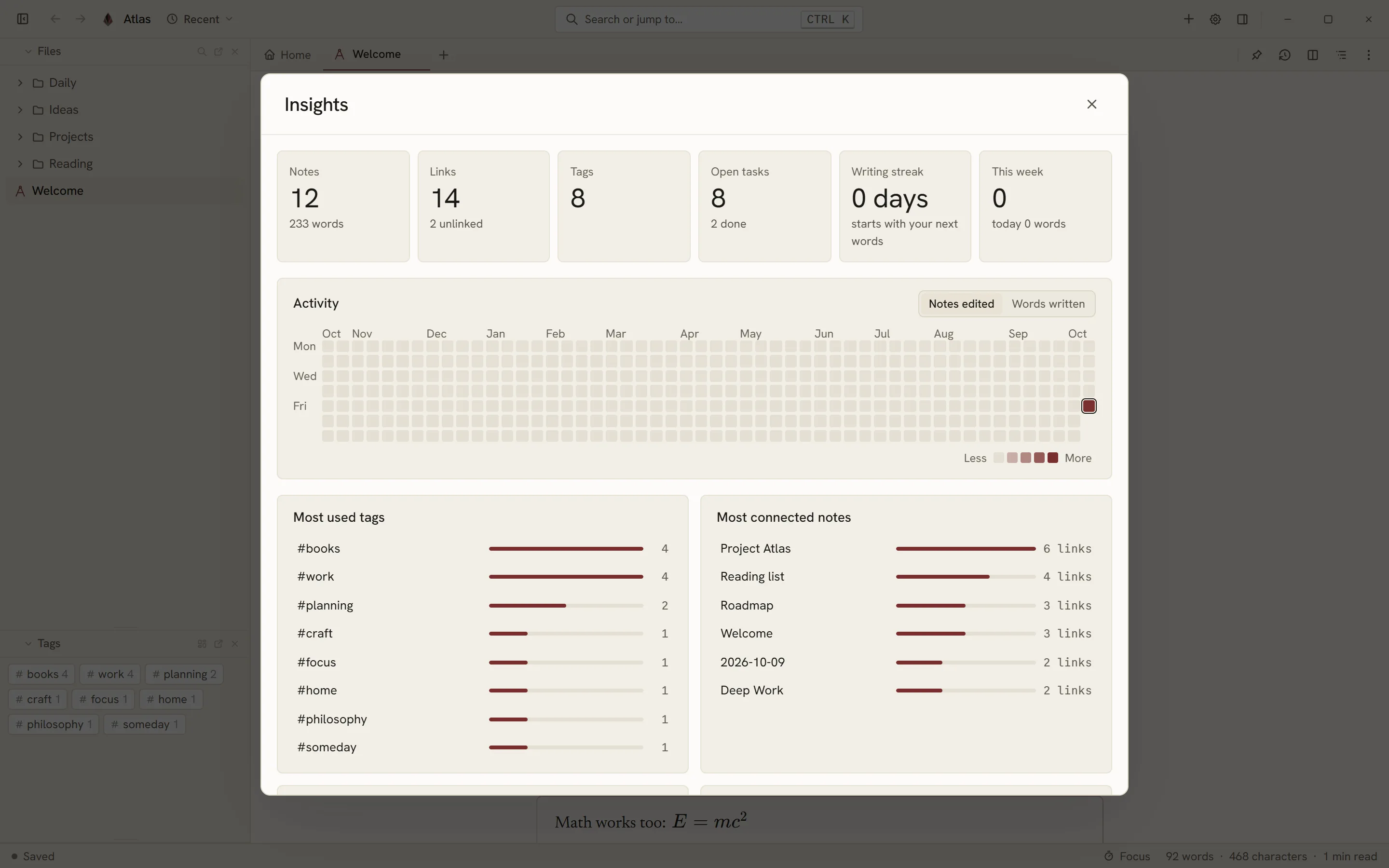Image resolution: width=1389 pixels, height=868 pixels.
Task: Open the Roadmap connected note
Action: click(906, 605)
